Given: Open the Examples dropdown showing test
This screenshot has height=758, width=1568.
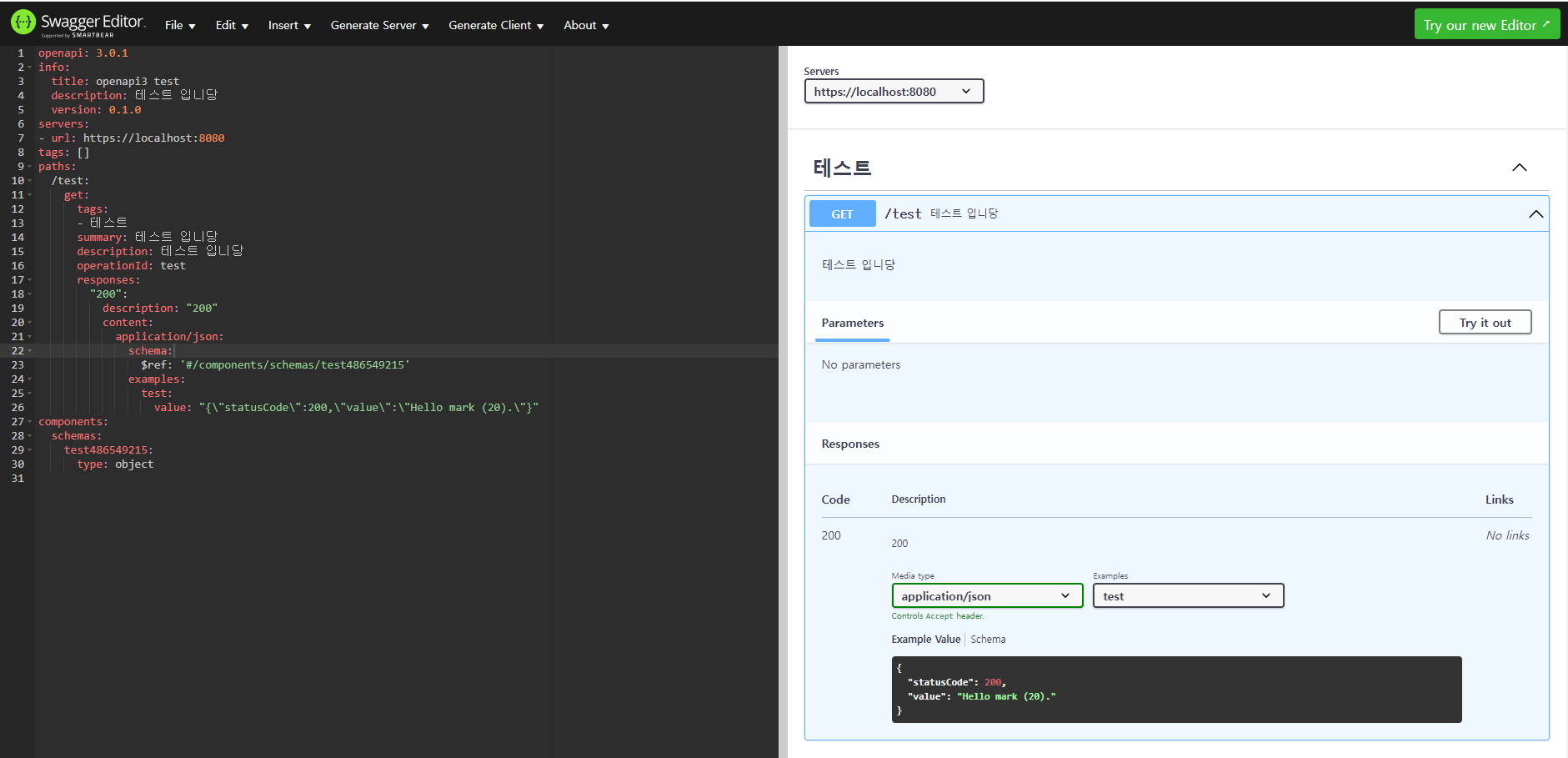Looking at the screenshot, I should 1188,595.
